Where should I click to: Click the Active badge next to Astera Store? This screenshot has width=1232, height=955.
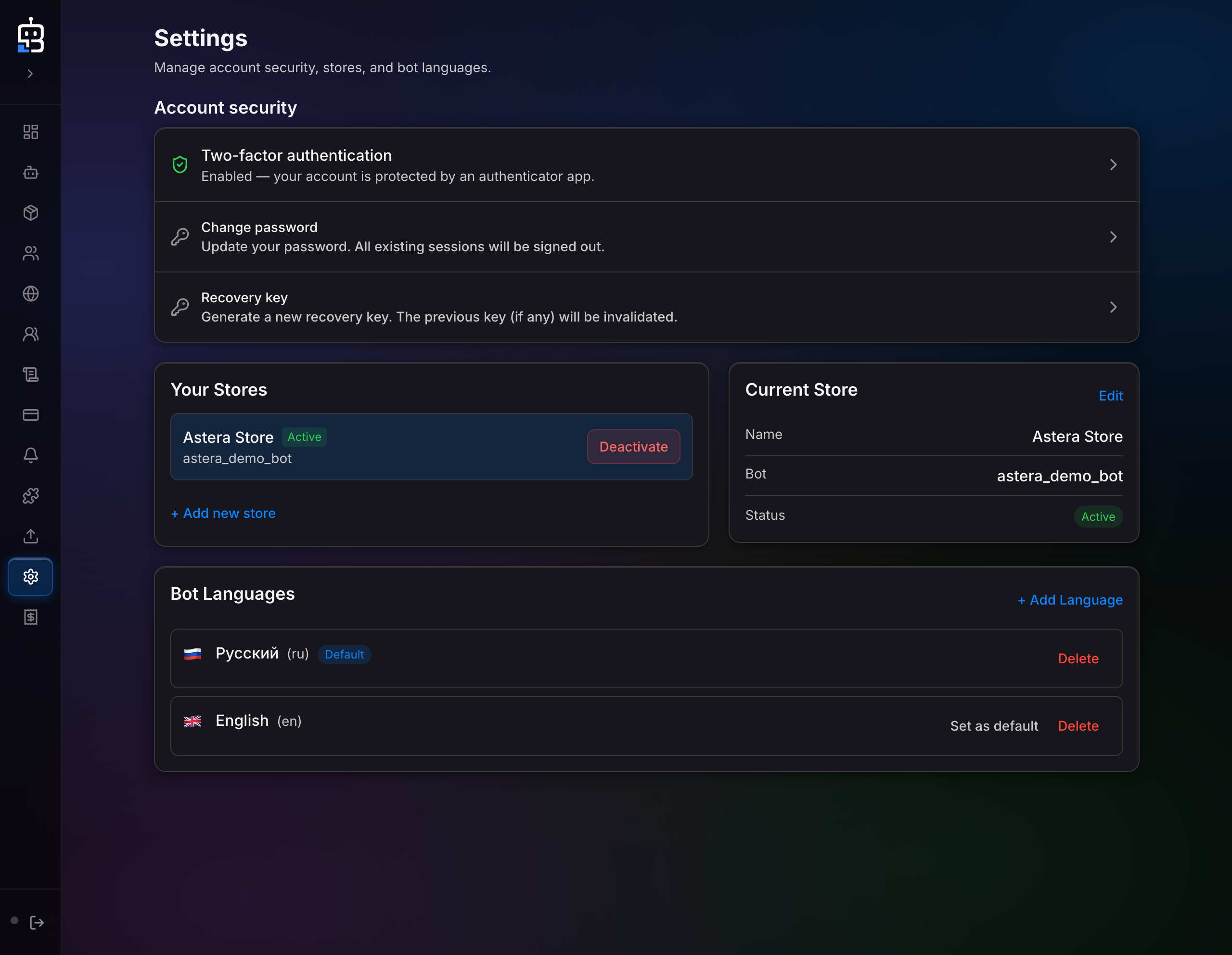[305, 437]
